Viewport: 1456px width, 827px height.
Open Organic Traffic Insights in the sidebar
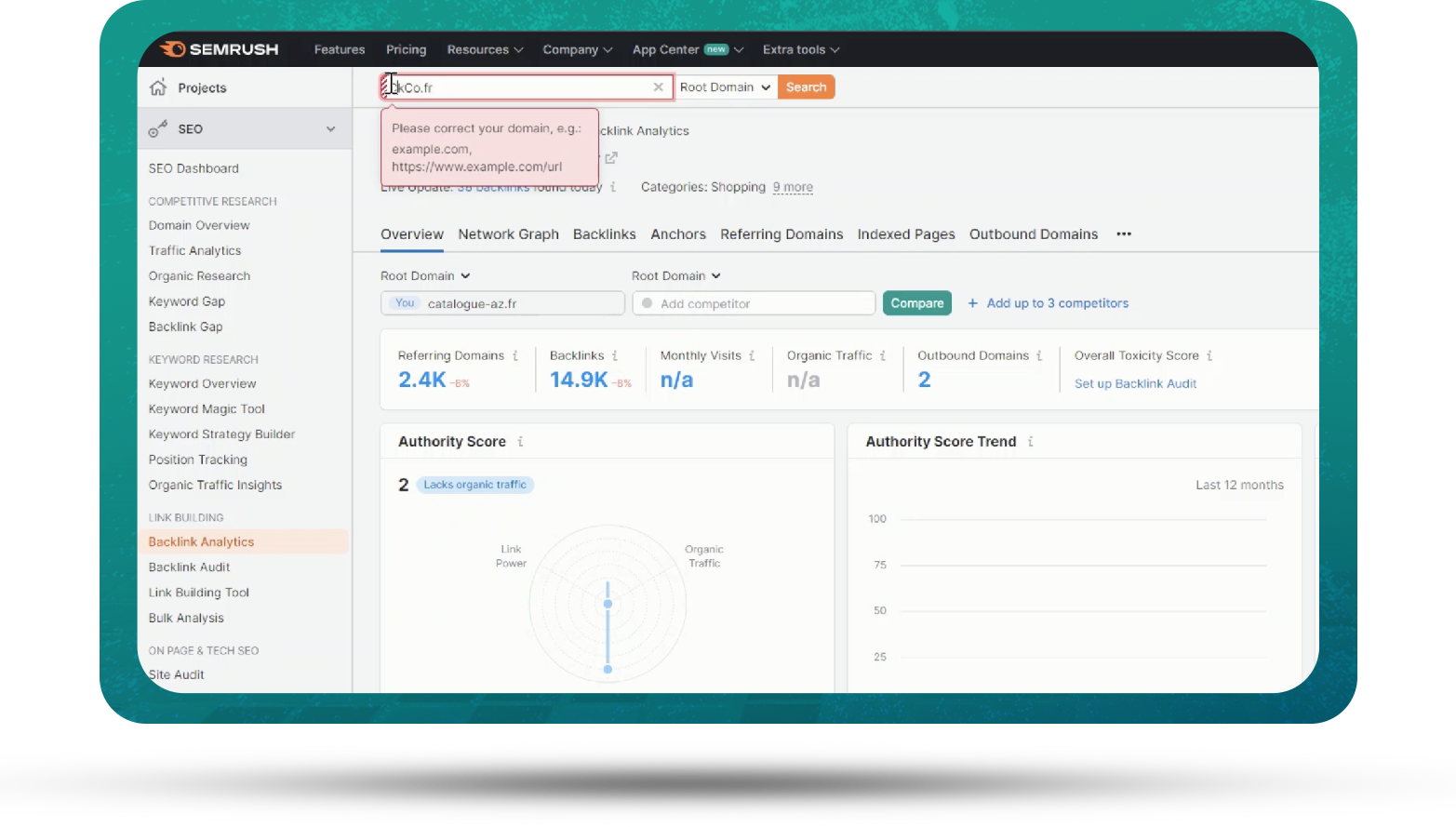(x=215, y=485)
